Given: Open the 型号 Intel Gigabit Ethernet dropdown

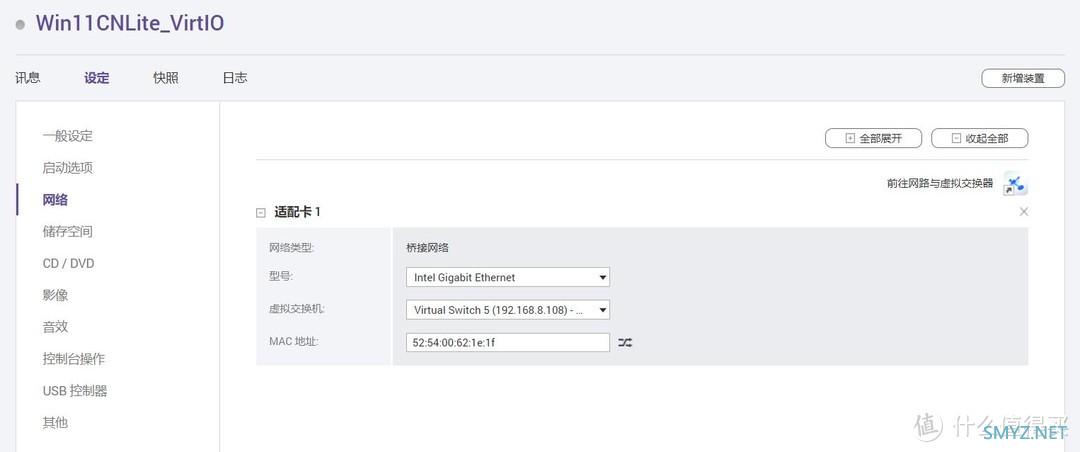Looking at the screenshot, I should coord(507,277).
